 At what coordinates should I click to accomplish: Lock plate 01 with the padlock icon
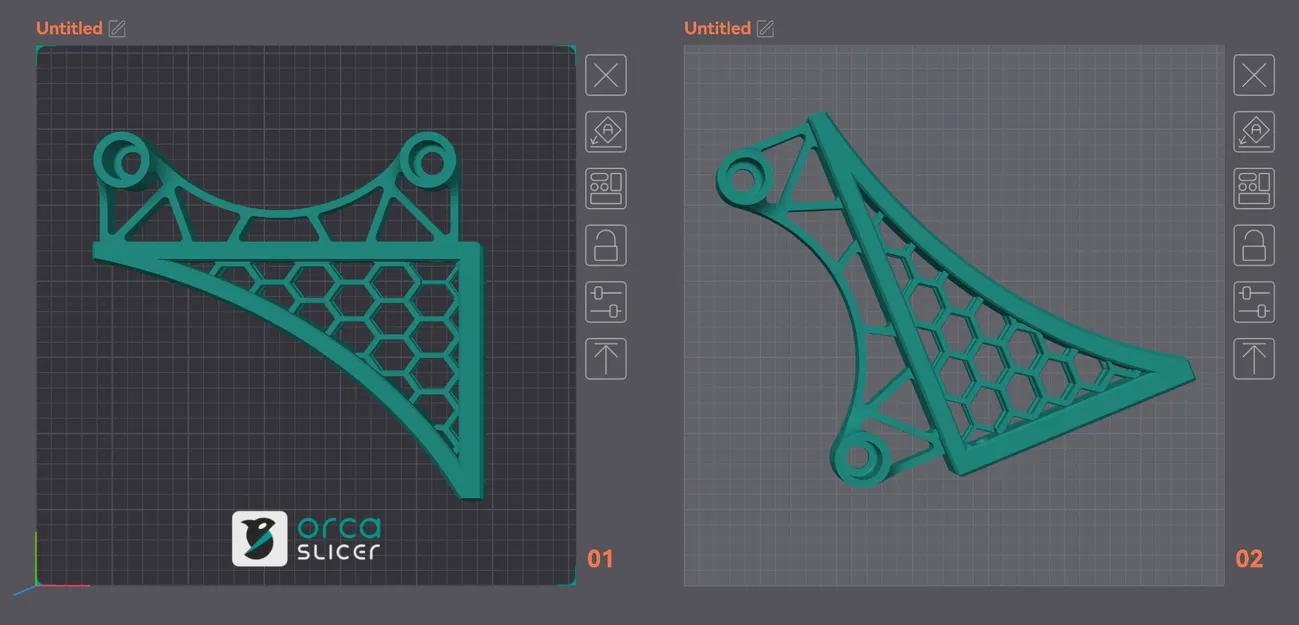(x=606, y=245)
